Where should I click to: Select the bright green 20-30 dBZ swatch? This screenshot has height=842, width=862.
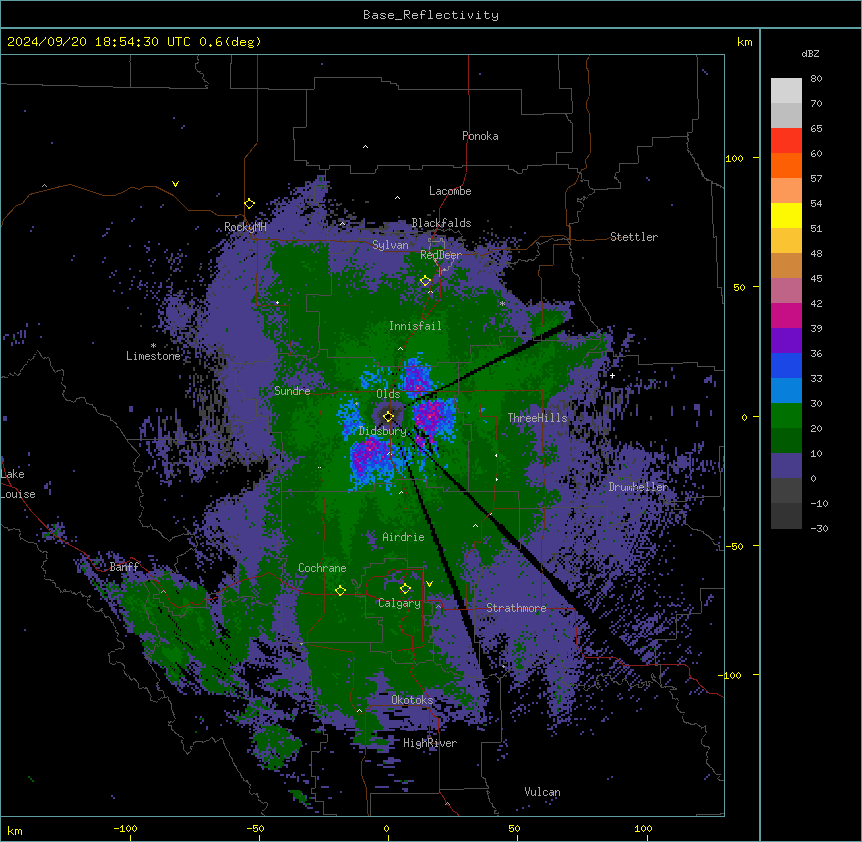(786, 416)
